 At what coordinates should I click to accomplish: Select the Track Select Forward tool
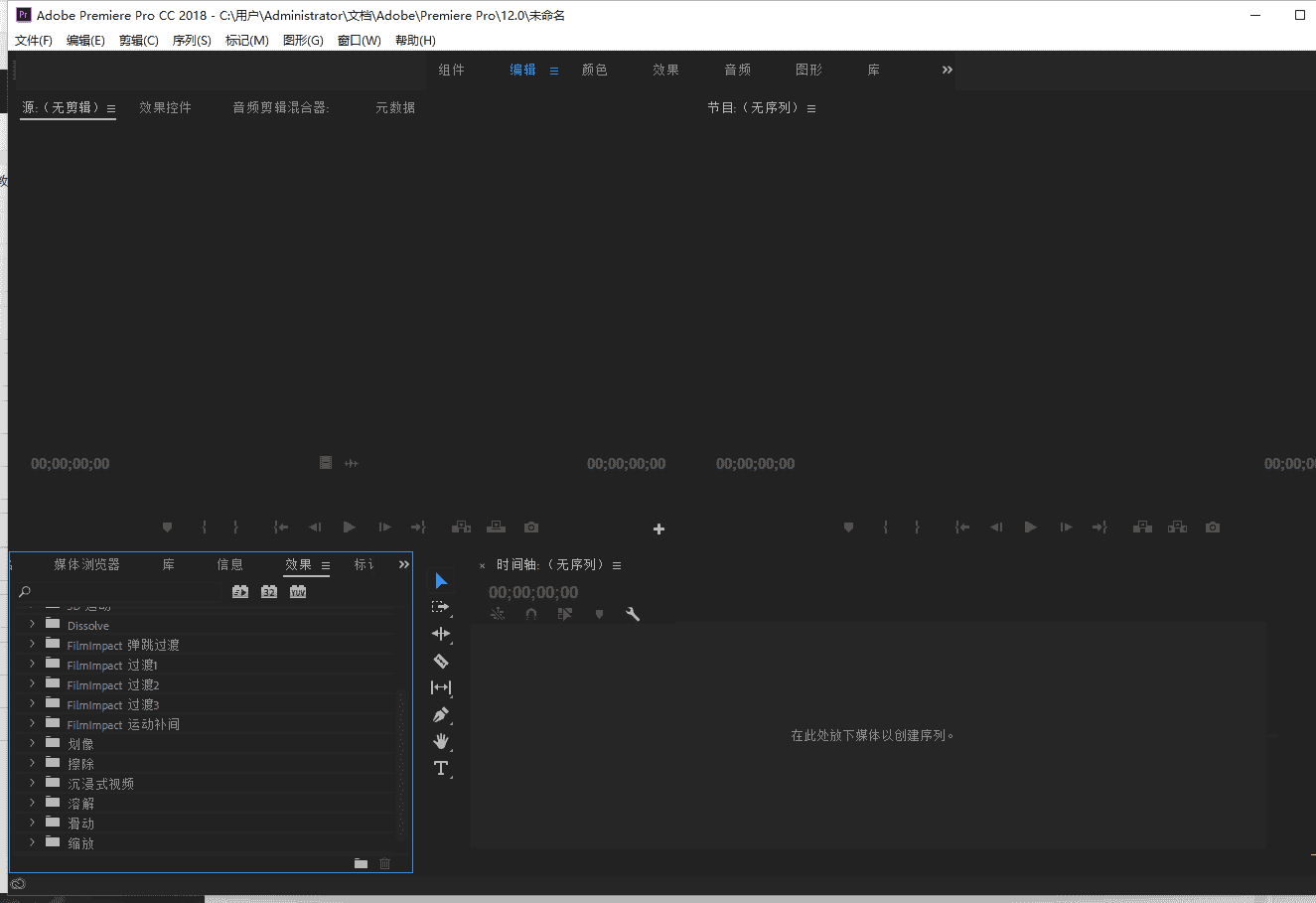point(441,606)
